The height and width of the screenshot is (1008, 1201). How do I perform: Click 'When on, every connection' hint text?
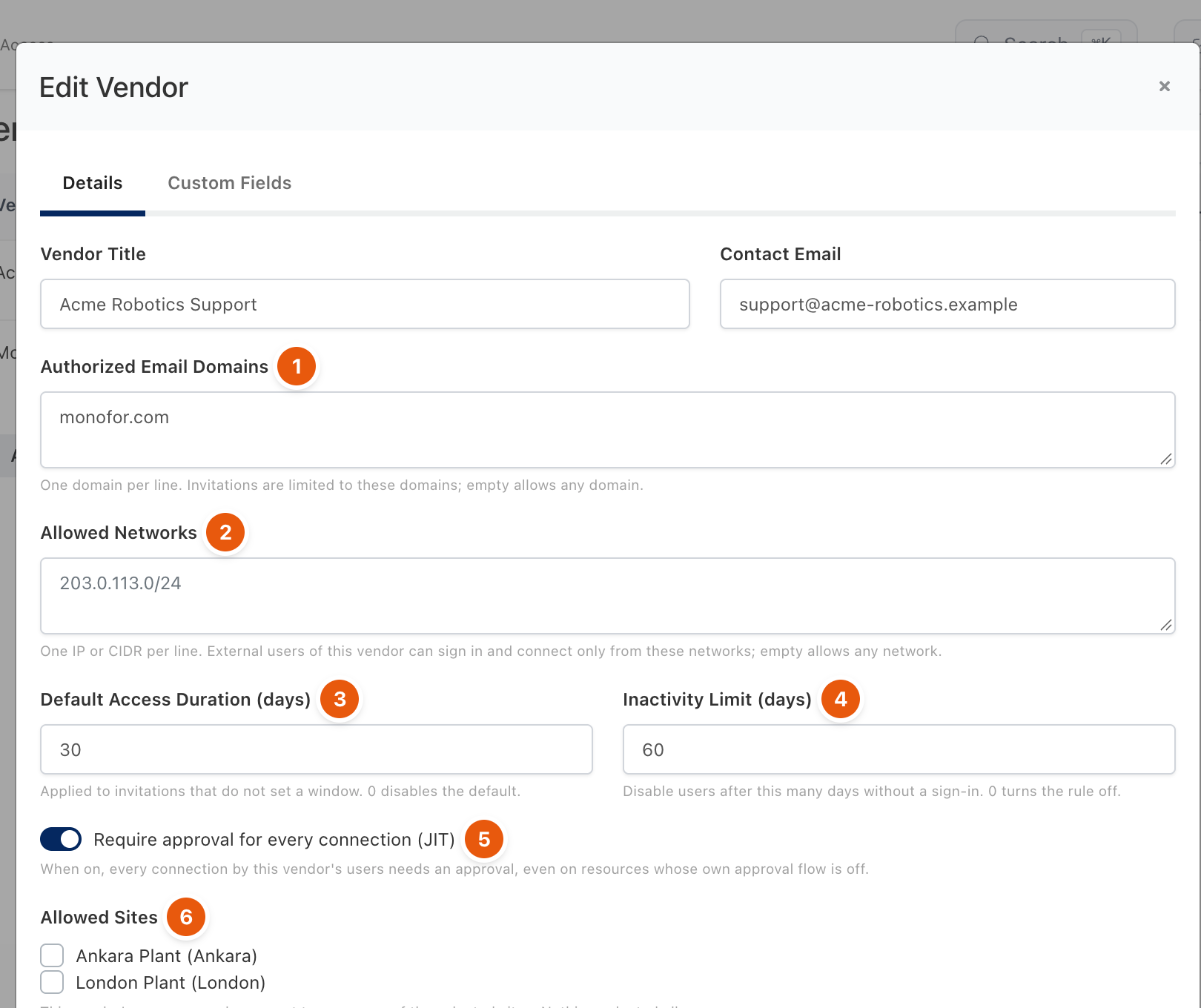[454, 869]
